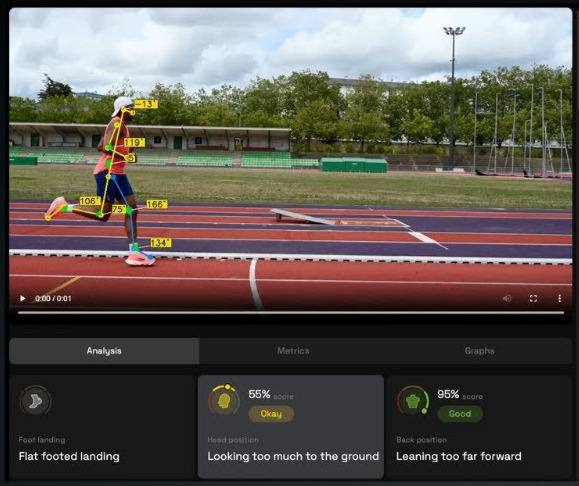Click the -13° head angle label

click(146, 104)
